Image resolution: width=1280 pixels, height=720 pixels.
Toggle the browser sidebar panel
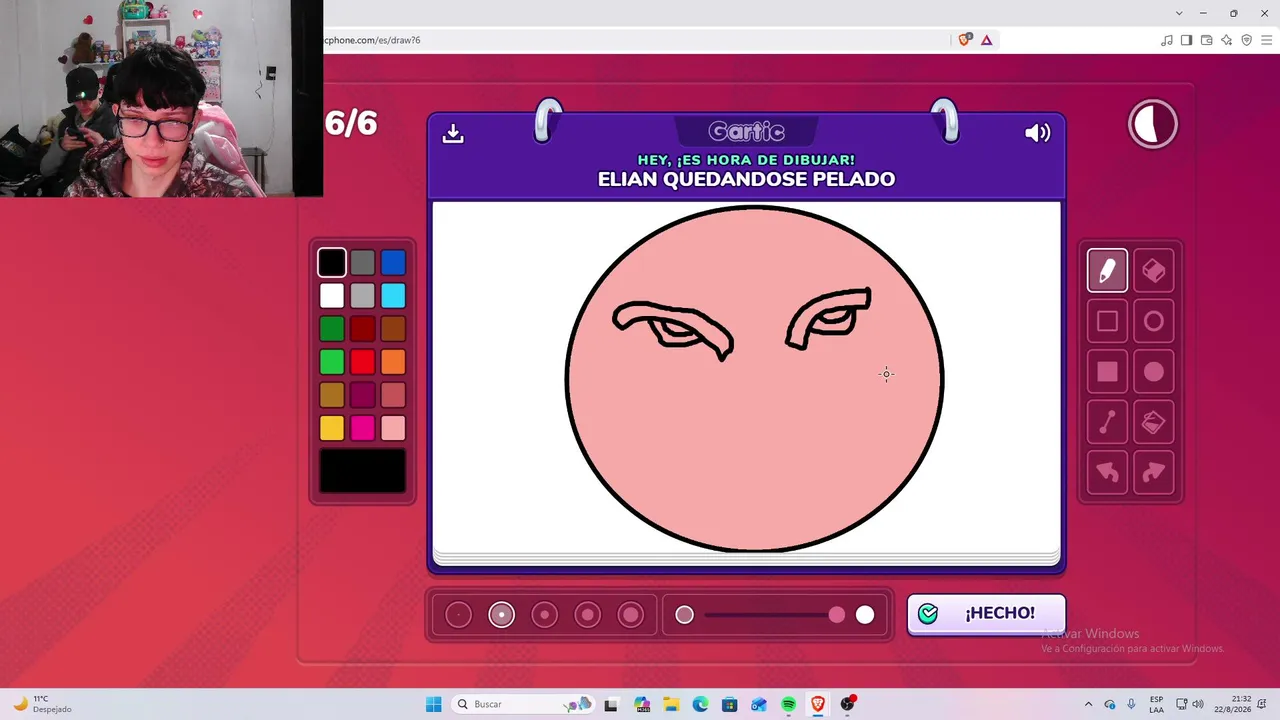pyautogui.click(x=1186, y=40)
